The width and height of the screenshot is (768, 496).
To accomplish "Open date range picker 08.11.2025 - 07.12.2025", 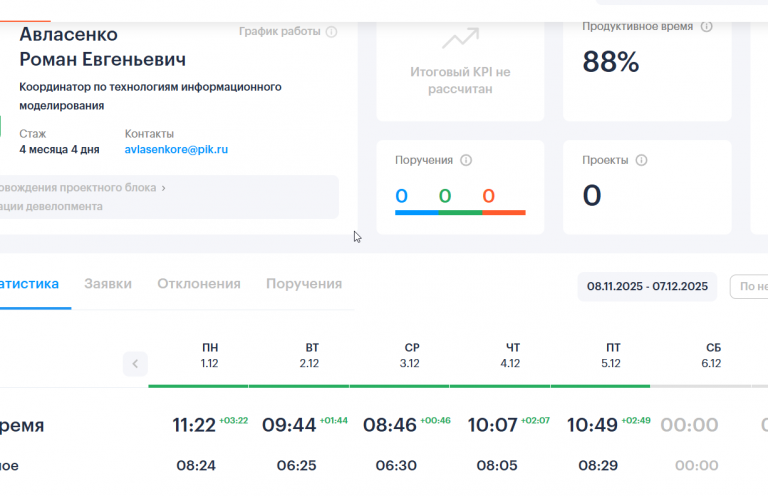I will [647, 286].
